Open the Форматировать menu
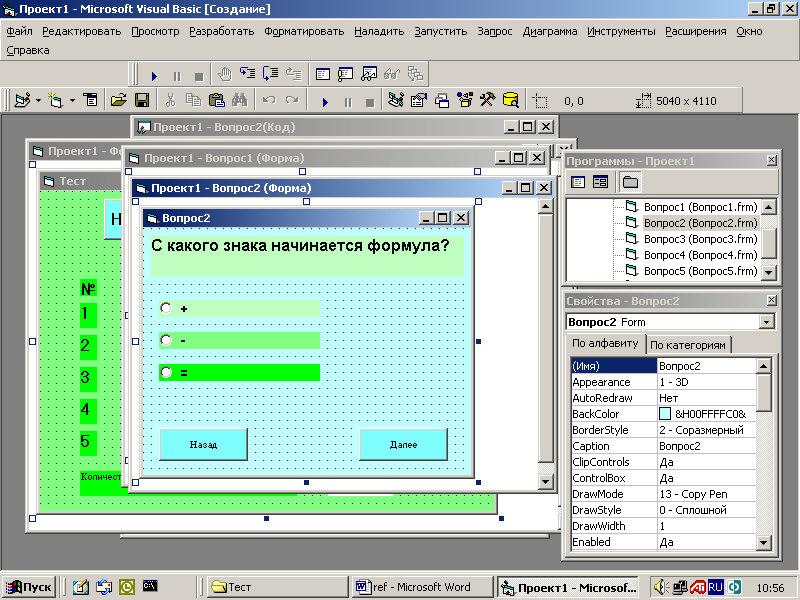Image resolution: width=800 pixels, height=600 pixels. tap(304, 31)
